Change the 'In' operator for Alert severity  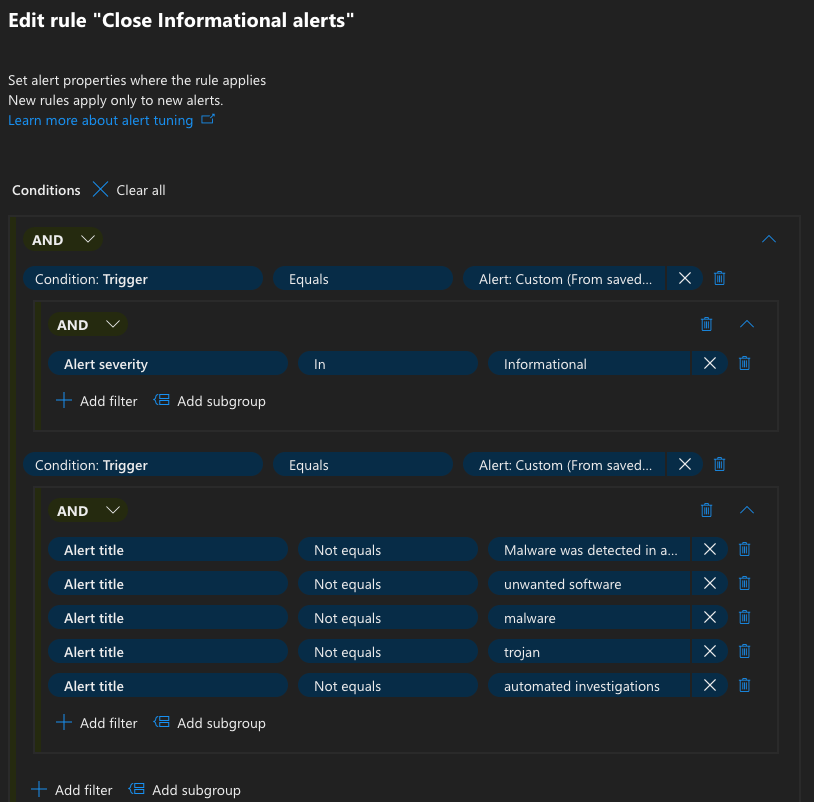387,364
